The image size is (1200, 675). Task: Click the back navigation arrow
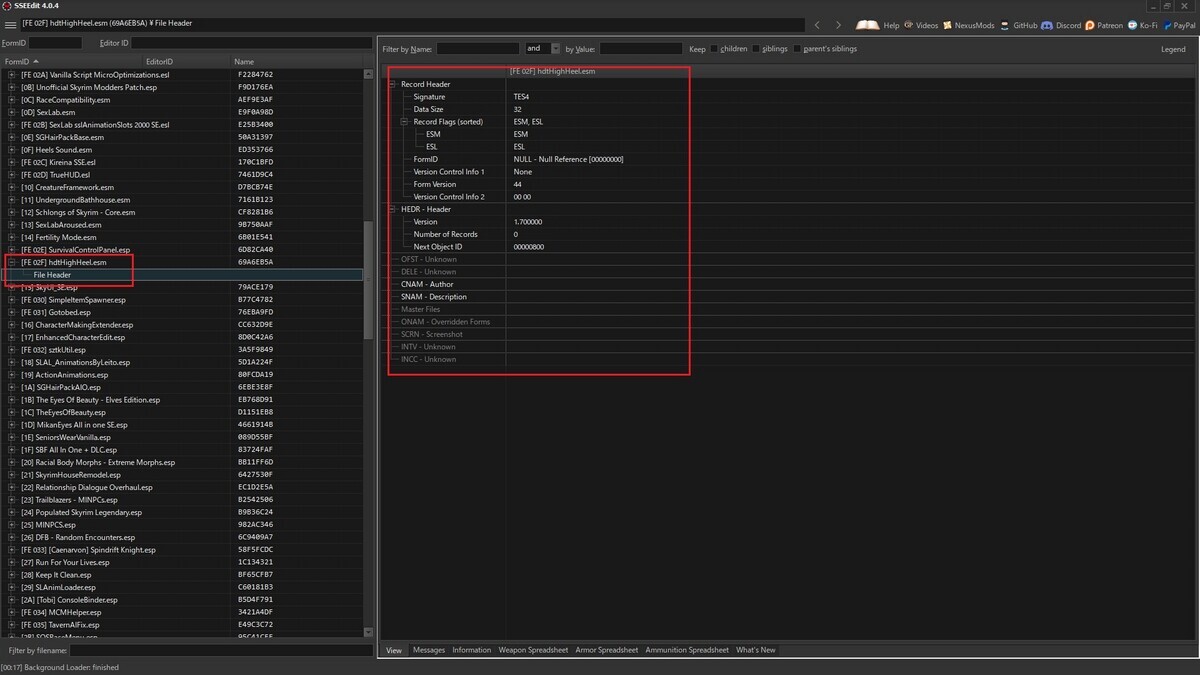817,25
